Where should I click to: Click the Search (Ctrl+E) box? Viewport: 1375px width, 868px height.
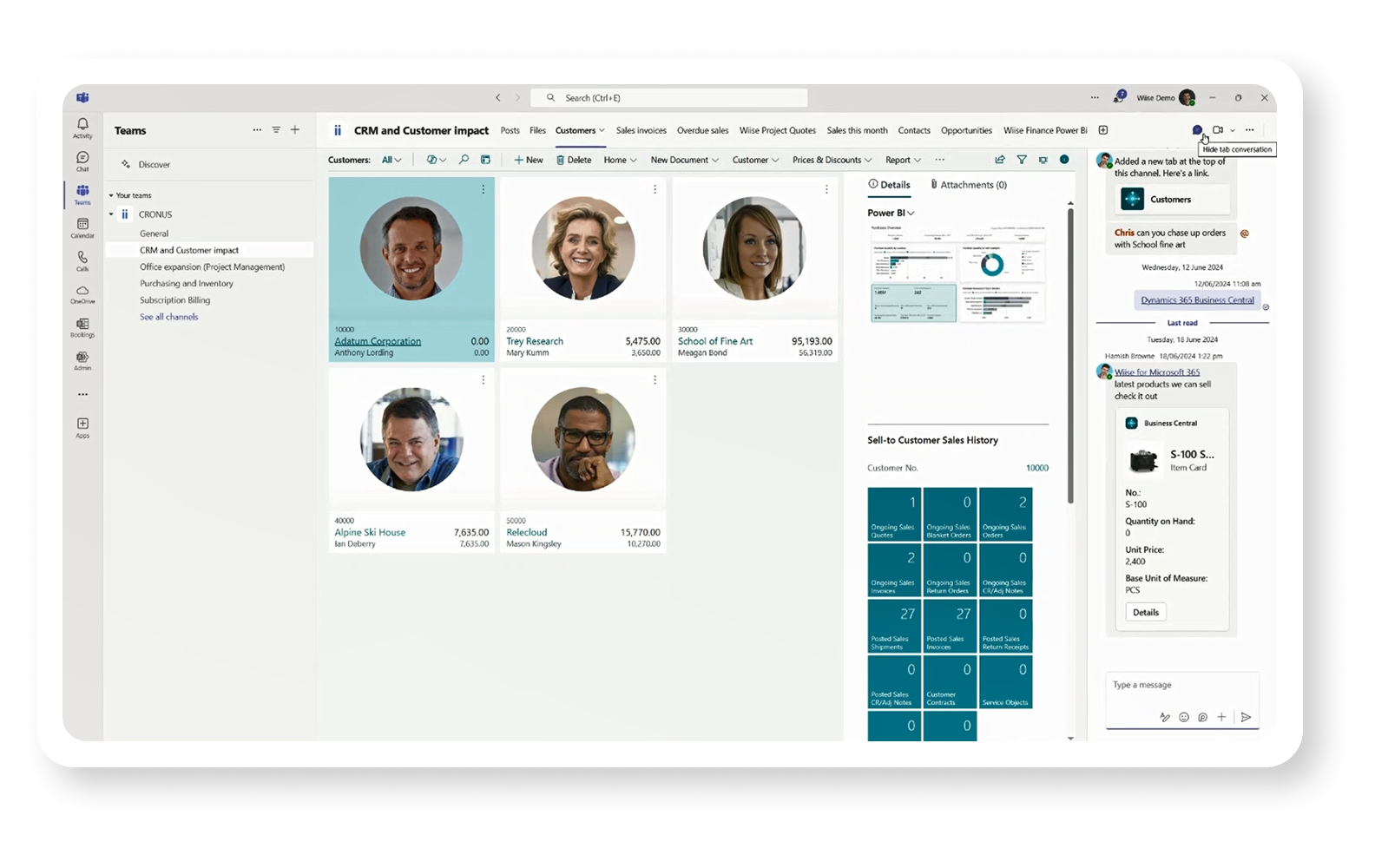tap(668, 98)
